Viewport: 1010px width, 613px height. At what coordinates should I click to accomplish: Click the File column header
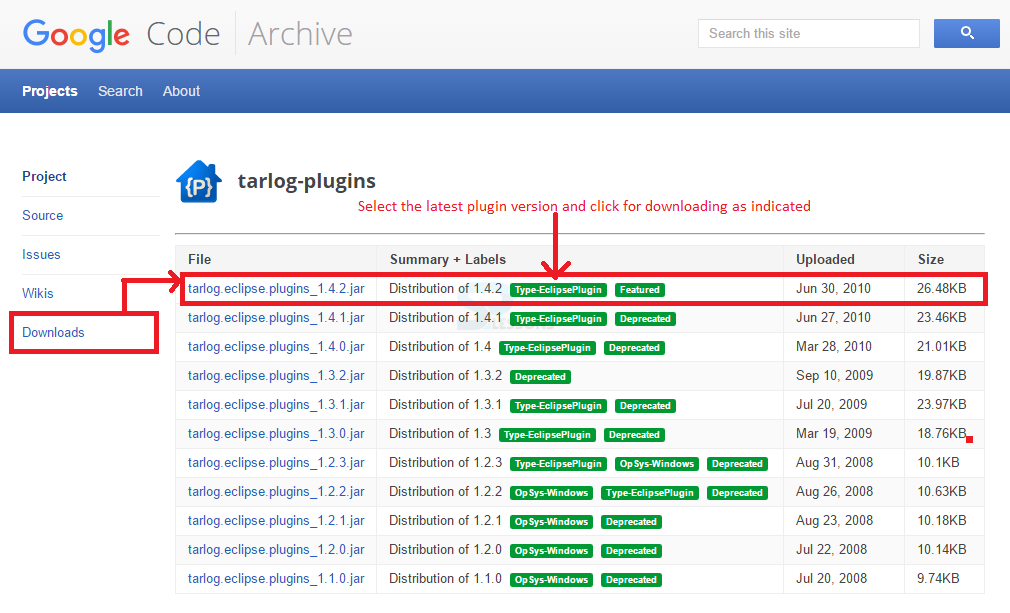coord(200,259)
